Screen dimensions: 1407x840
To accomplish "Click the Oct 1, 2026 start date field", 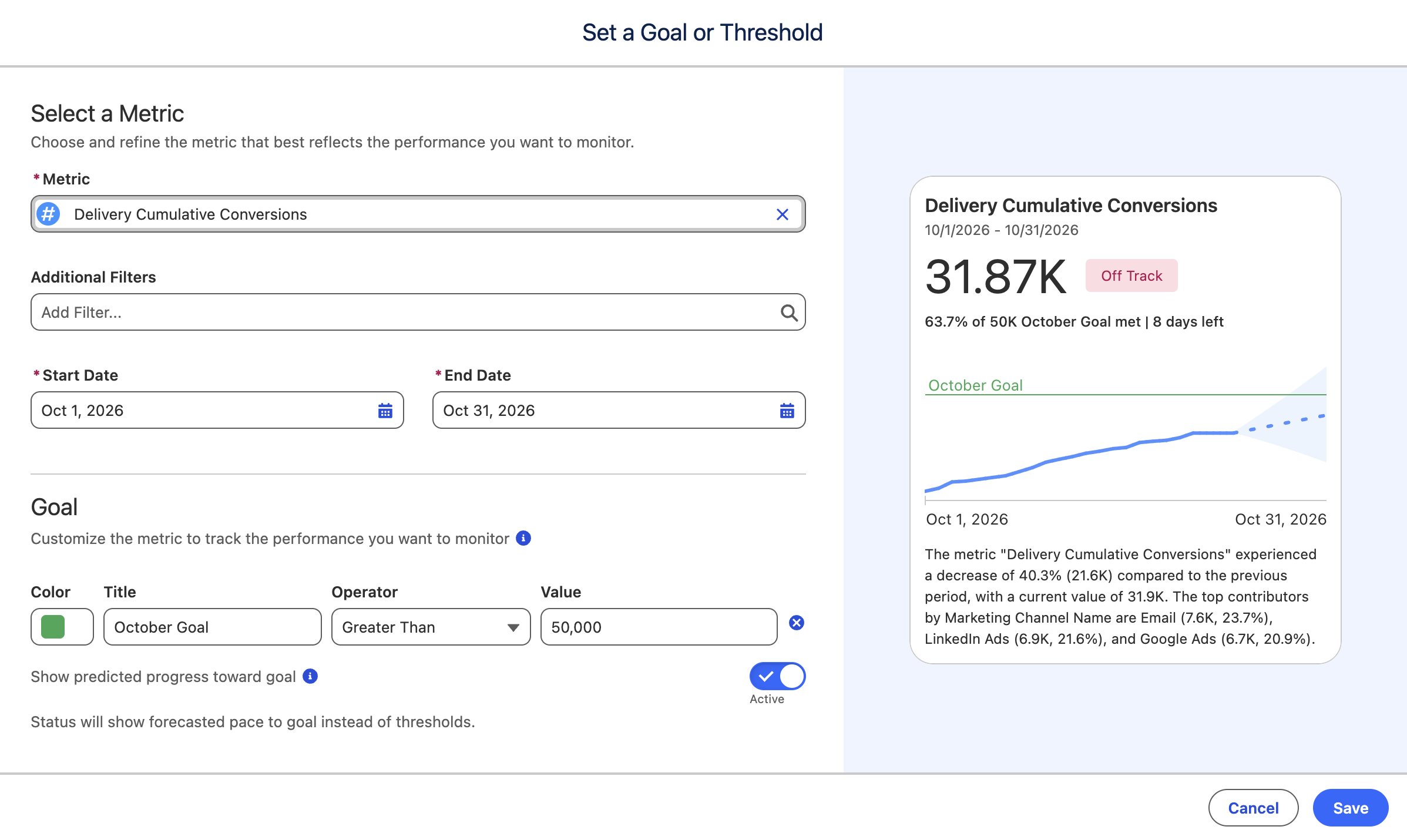I will pyautogui.click(x=217, y=410).
